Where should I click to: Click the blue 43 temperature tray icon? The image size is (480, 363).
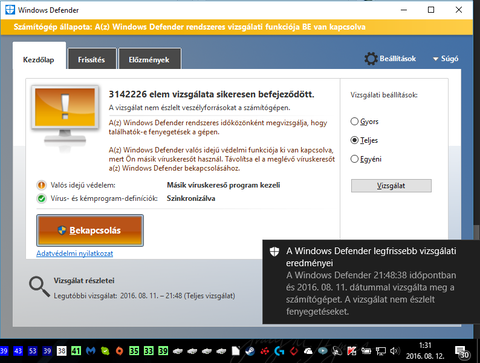click(18, 351)
